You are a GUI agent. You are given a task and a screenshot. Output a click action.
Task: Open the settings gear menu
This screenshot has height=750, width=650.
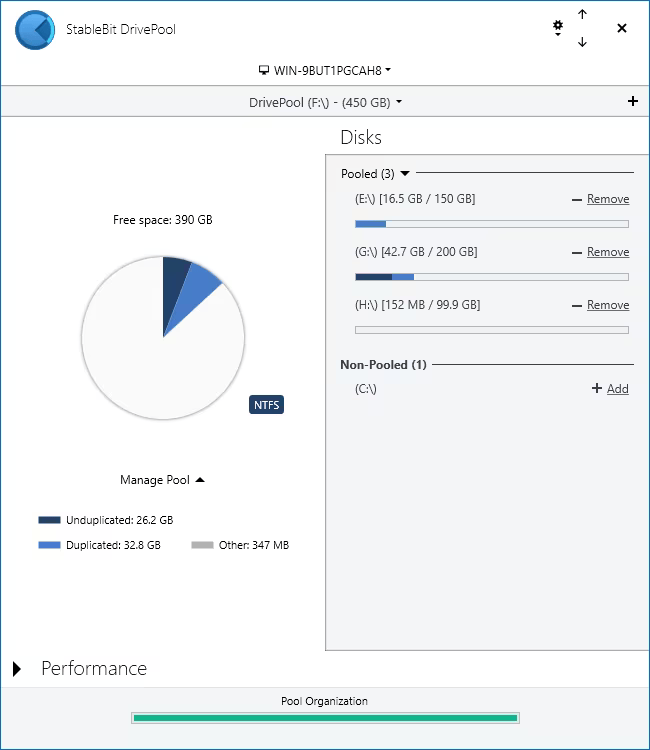[558, 28]
